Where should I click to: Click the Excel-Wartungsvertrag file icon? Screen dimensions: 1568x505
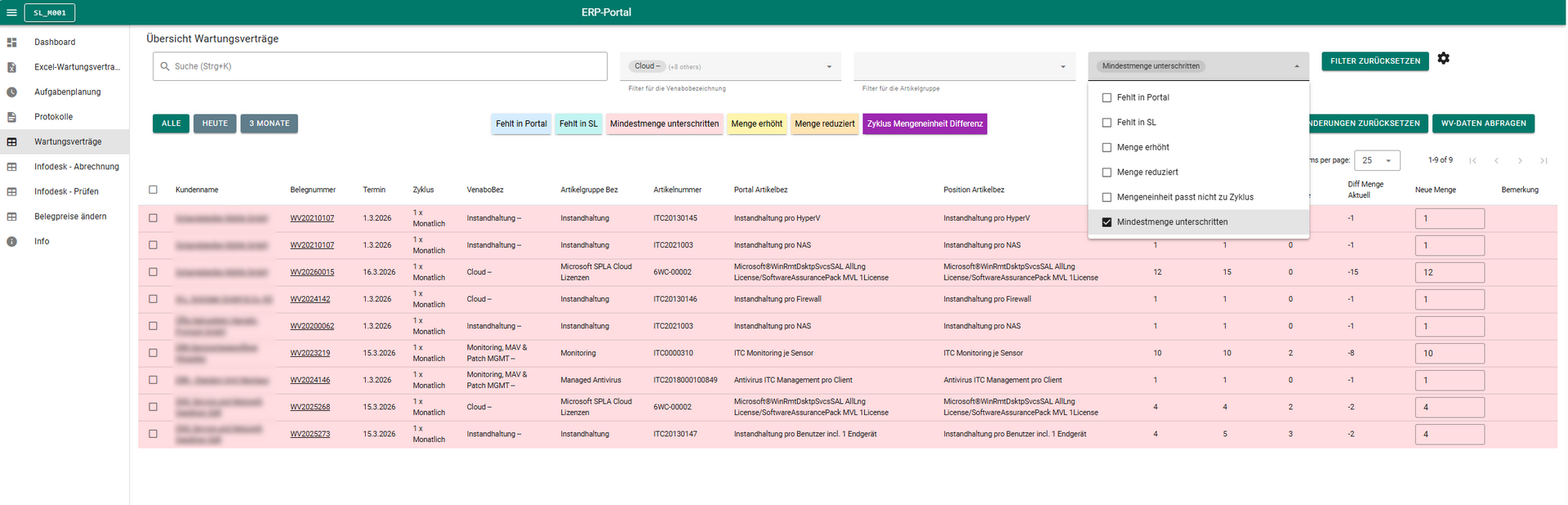(11, 67)
